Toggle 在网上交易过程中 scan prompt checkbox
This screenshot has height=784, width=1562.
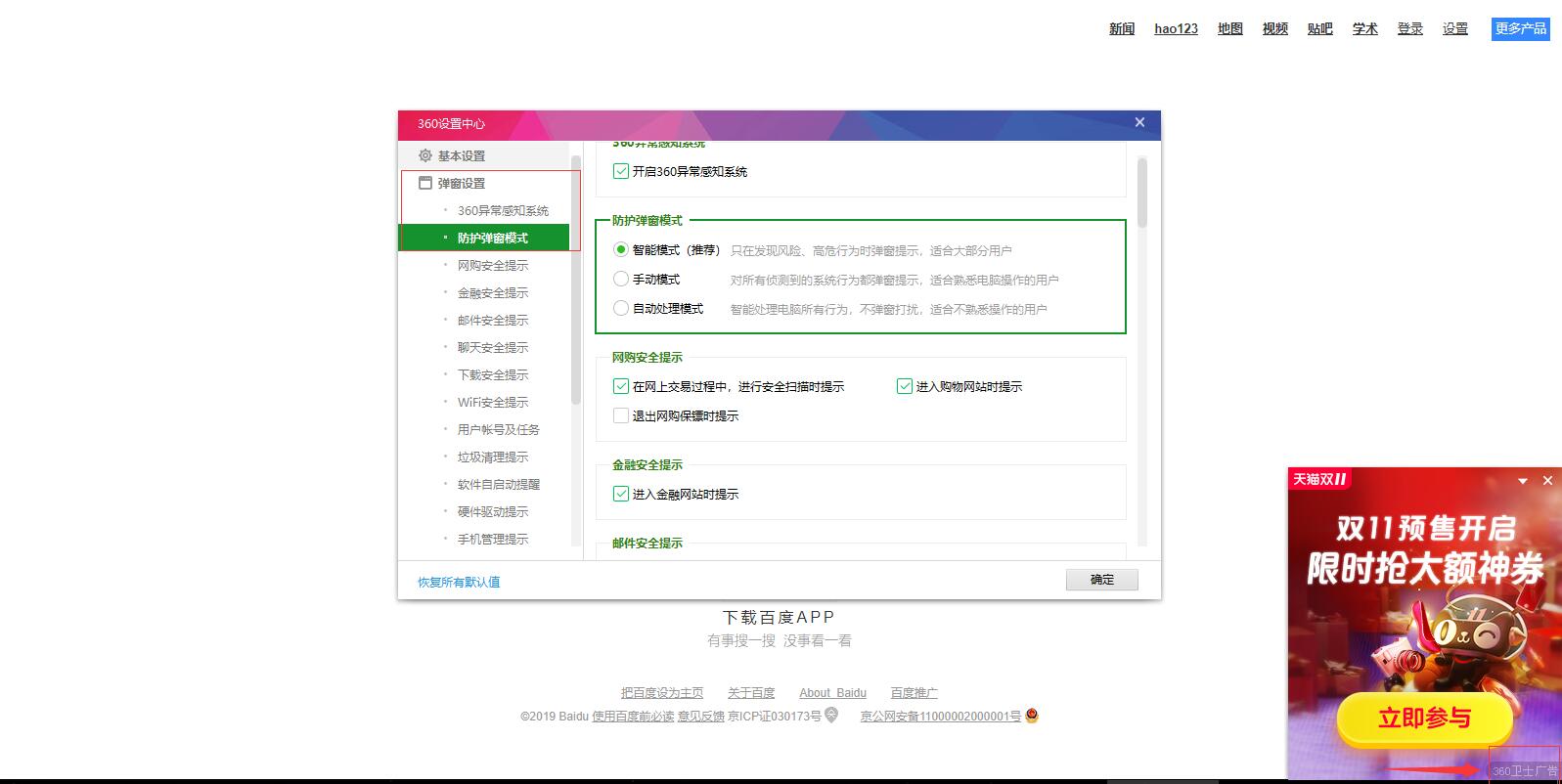coord(620,386)
